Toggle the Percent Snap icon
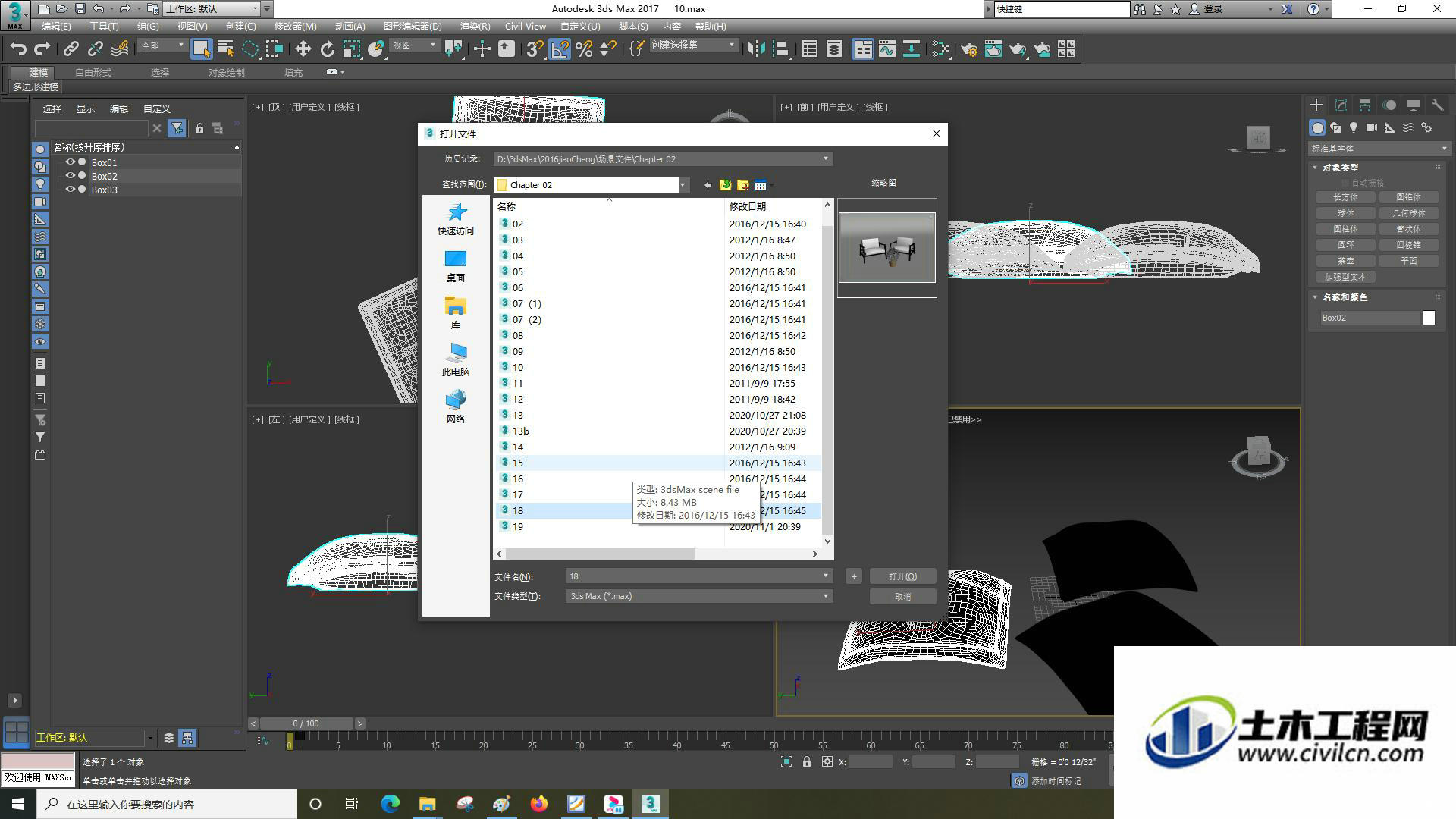Viewport: 1456px width, 819px height. pos(584,49)
